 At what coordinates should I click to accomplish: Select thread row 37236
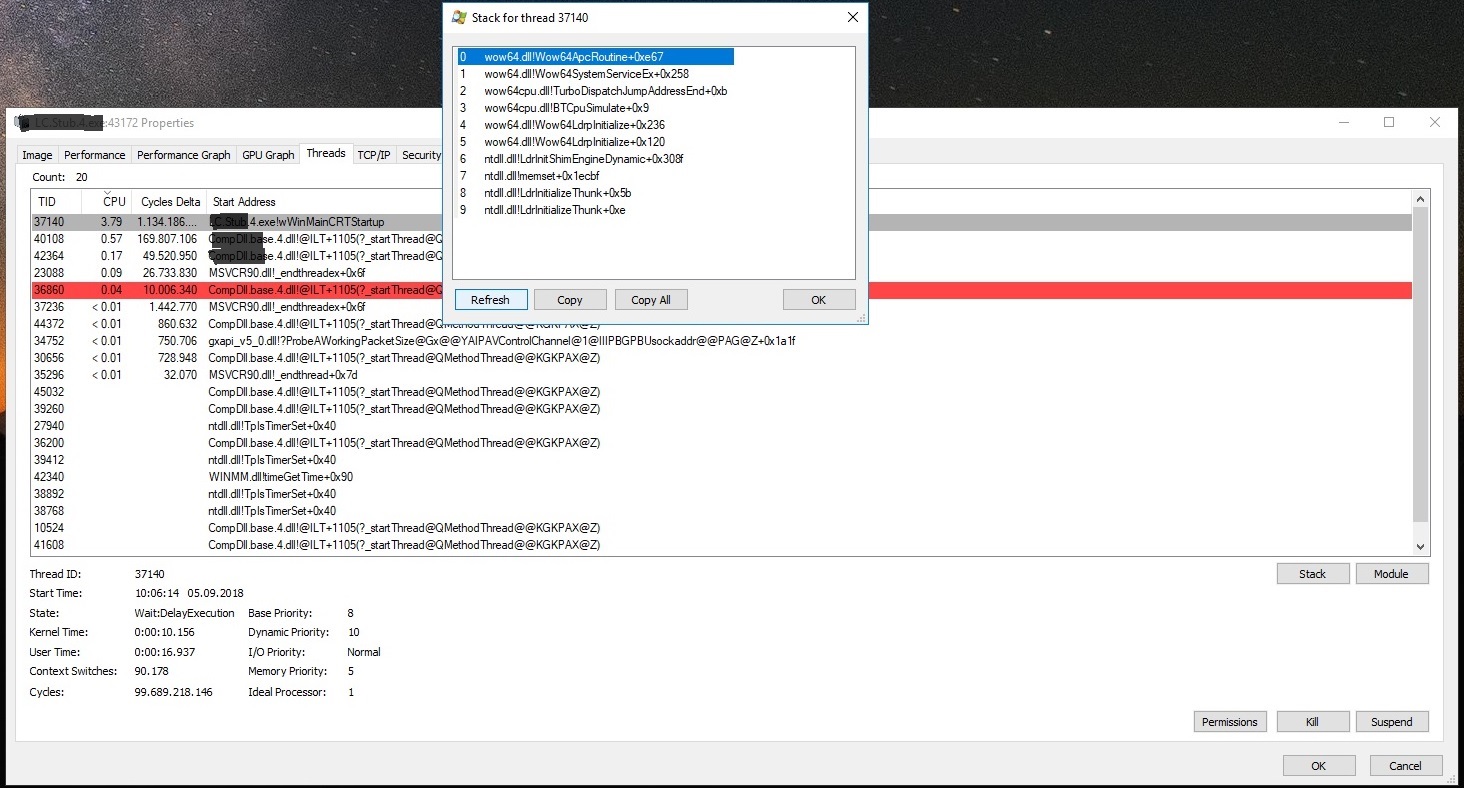(721, 307)
